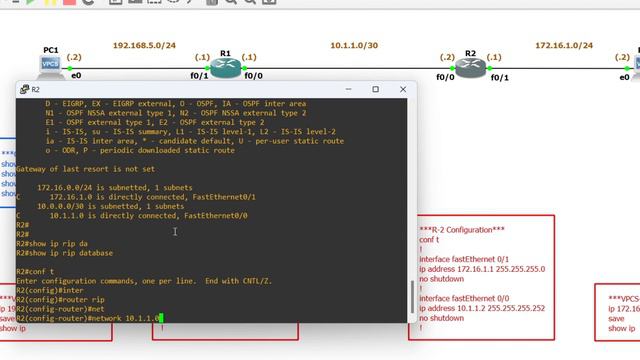The image size is (640, 360).
Task: Click green link status dot at R1 f0/0
Action: pyautogui.click(x=244, y=68)
